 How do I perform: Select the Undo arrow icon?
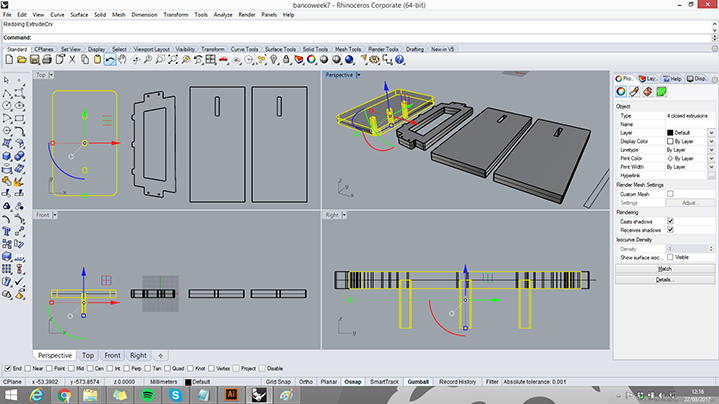pos(110,60)
